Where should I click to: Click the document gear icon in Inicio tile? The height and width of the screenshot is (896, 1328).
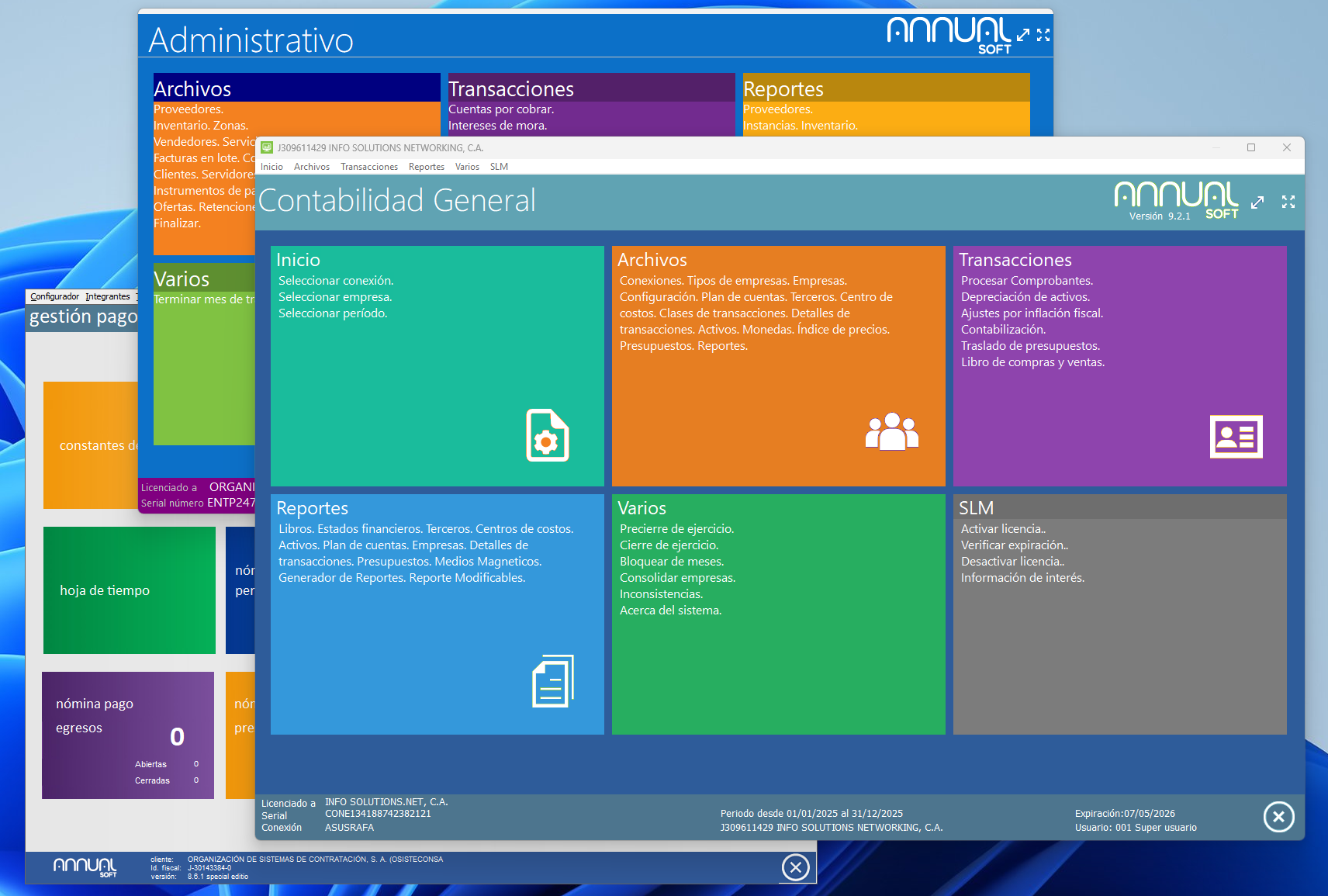pos(547,435)
